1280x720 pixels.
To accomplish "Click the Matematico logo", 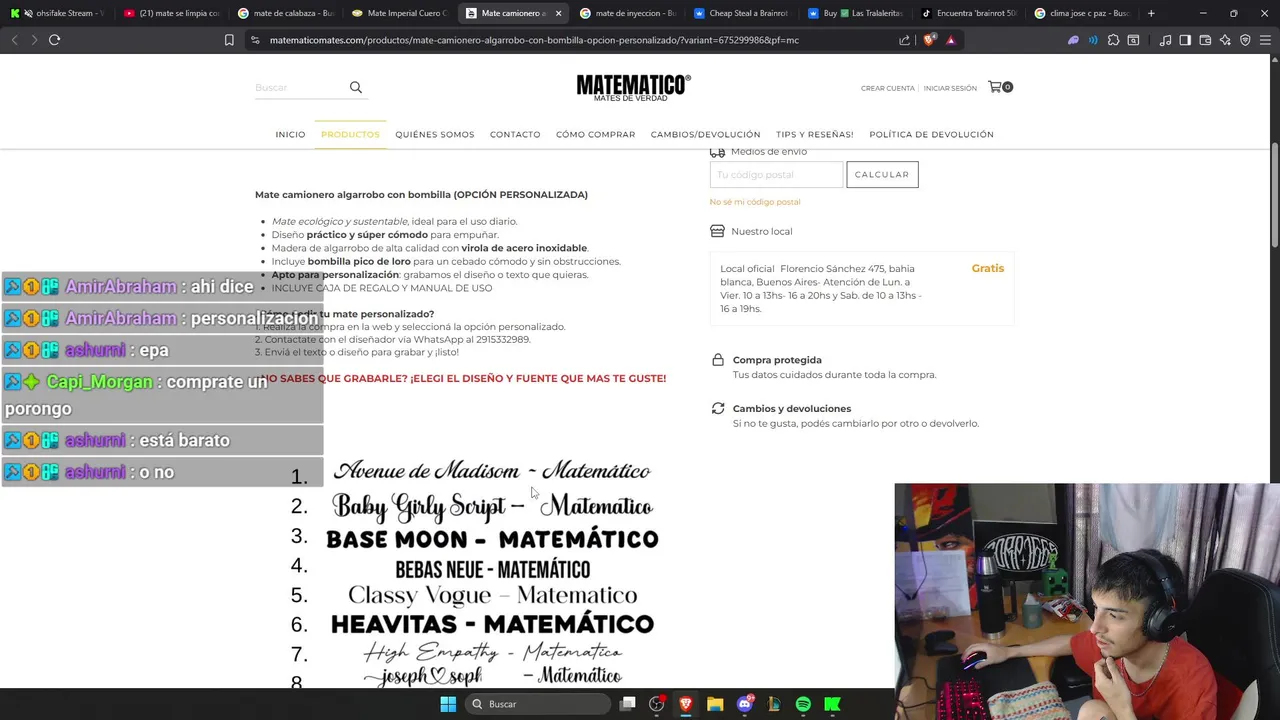I will coord(633,88).
